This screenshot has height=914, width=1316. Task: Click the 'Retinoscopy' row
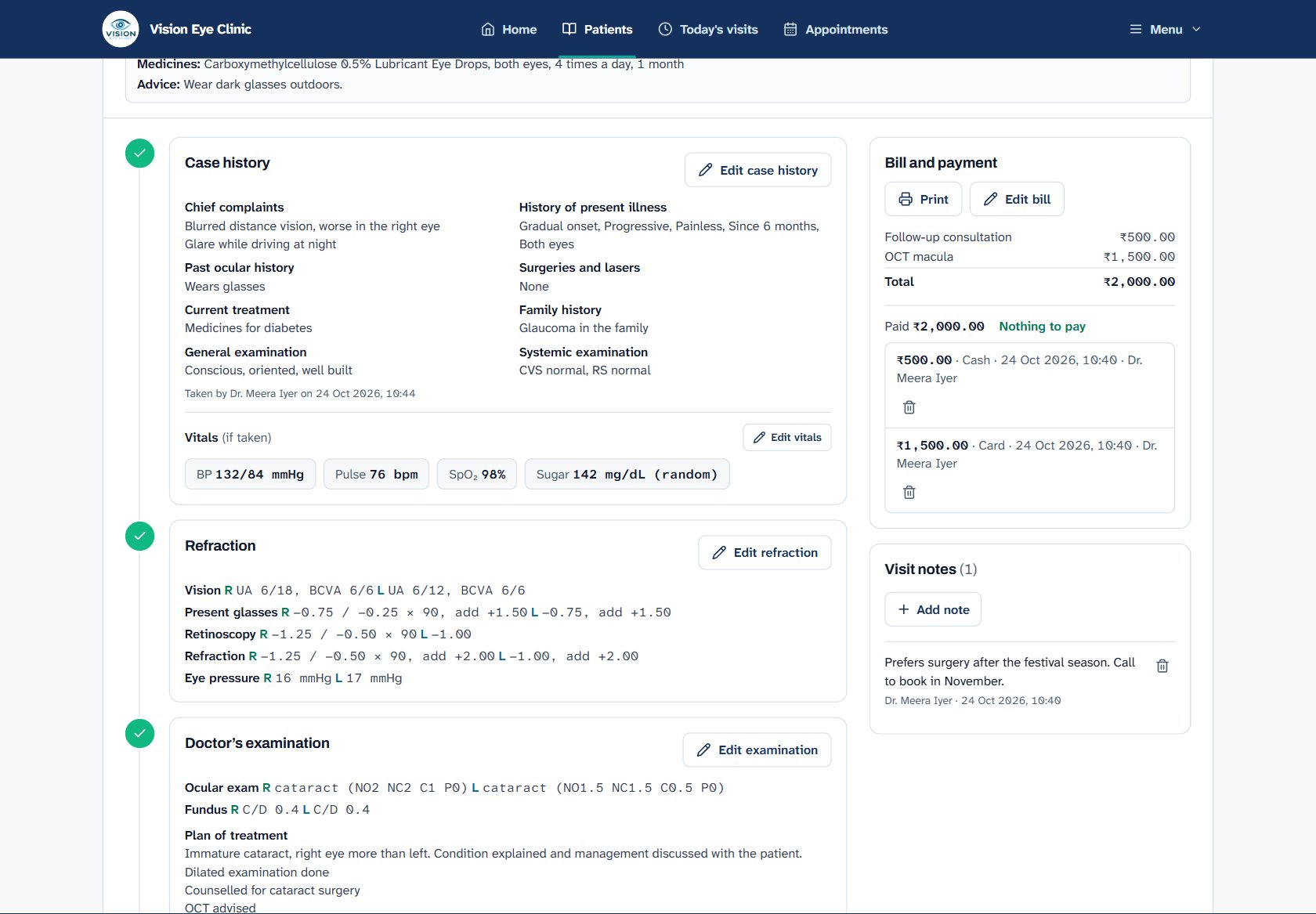click(328, 634)
